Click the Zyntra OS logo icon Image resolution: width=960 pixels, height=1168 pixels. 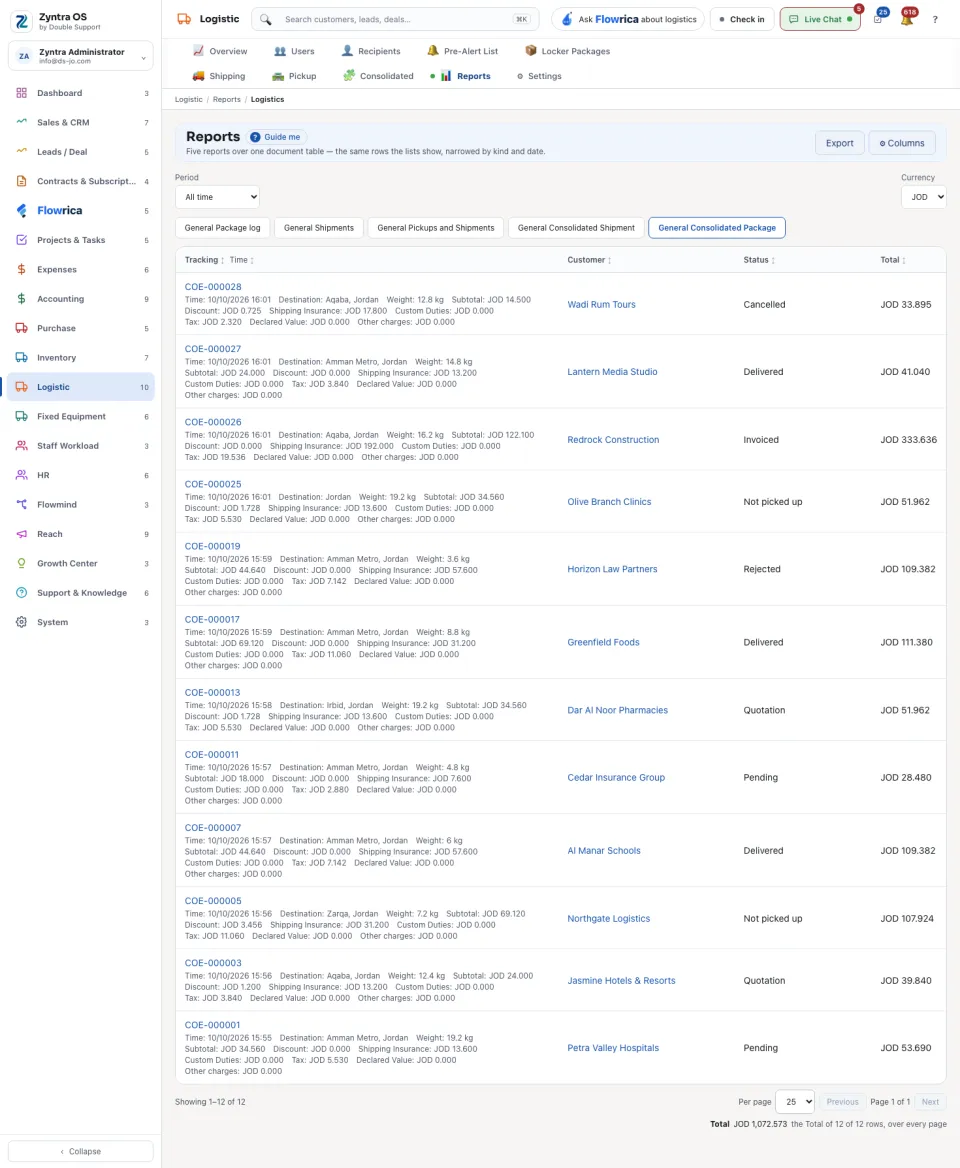point(22,22)
